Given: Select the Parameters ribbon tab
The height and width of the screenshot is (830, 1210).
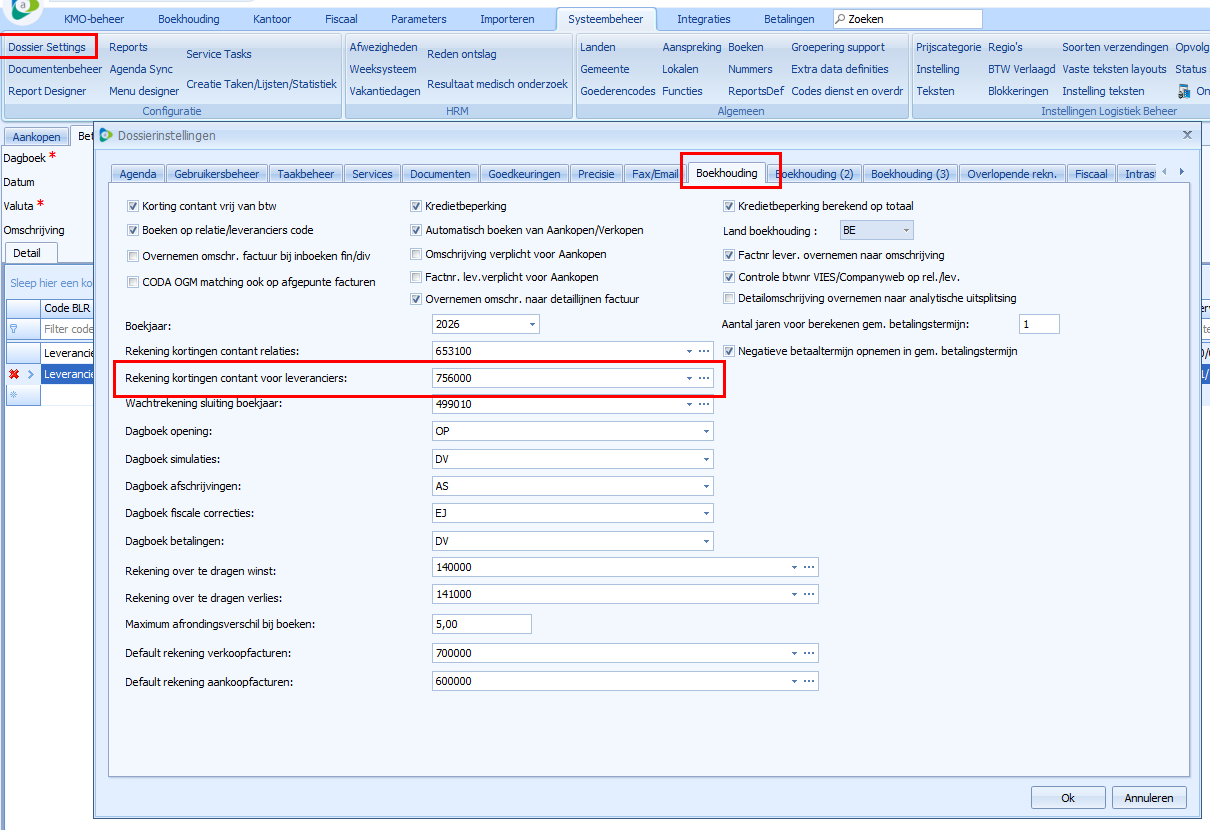Looking at the screenshot, I should coord(419,19).
